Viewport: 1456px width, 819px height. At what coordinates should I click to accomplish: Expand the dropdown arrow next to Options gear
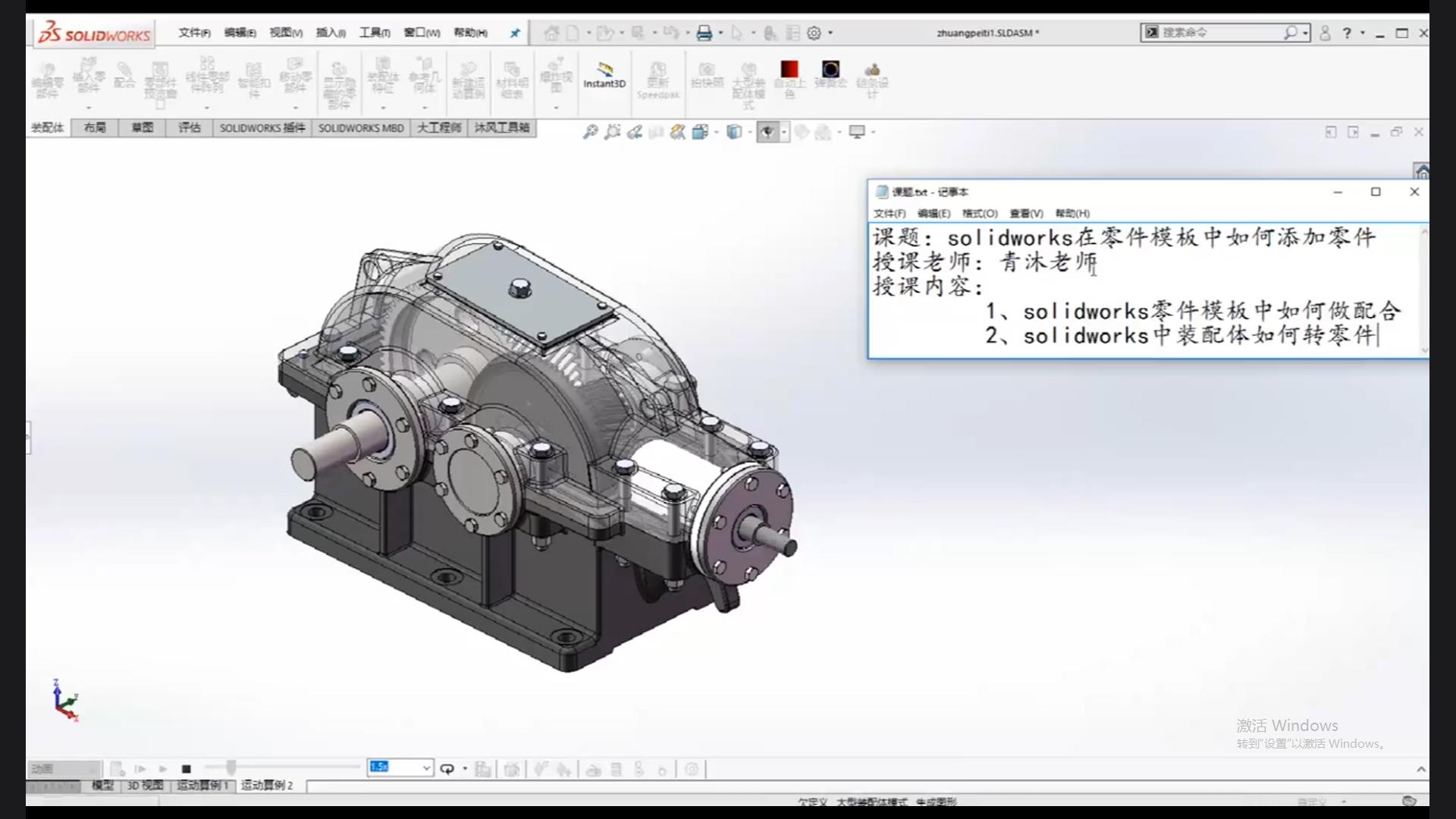[x=830, y=33]
